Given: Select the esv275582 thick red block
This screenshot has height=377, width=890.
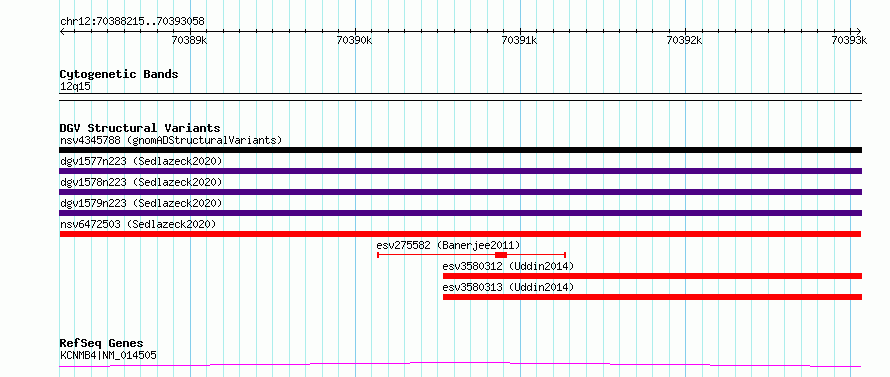Looking at the screenshot, I should [501, 255].
